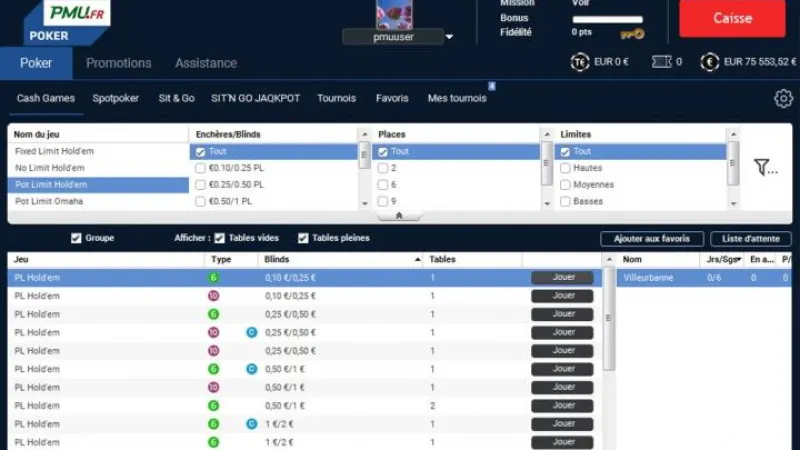800x450 pixels.
Task: Check the 2 places filter
Action: (383, 168)
